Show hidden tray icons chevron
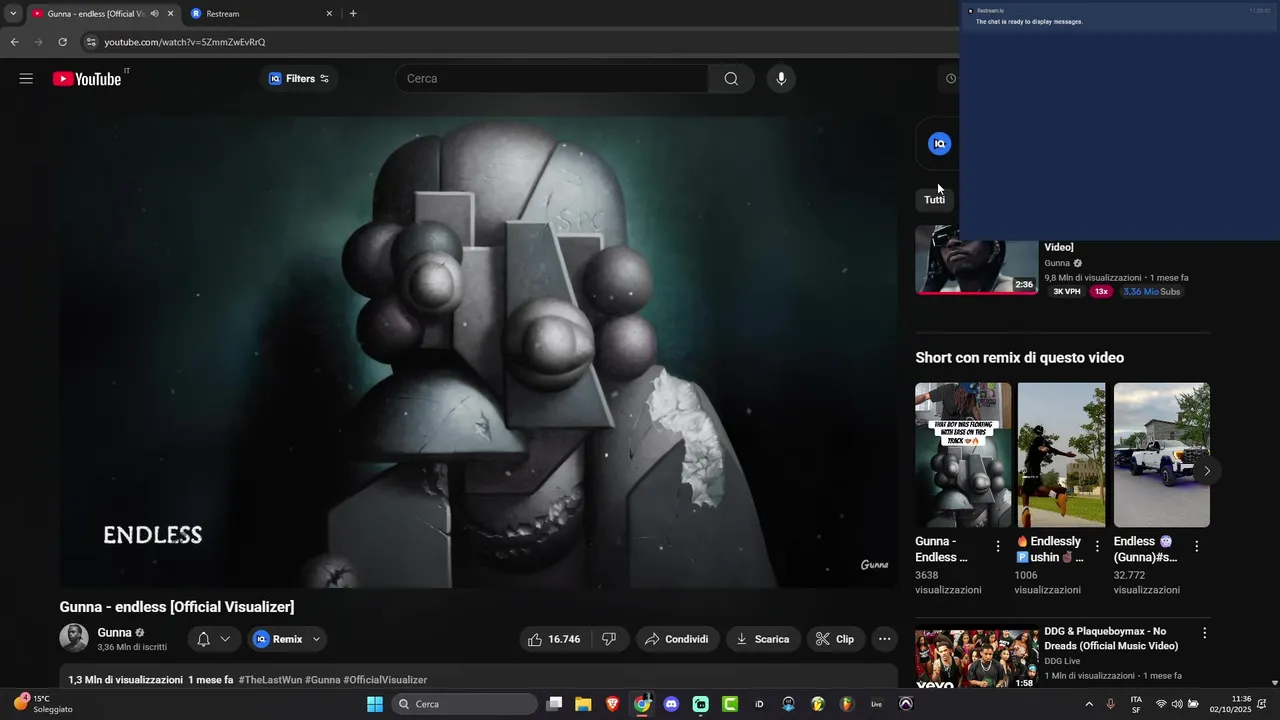Image resolution: width=1280 pixels, height=720 pixels. (1089, 704)
